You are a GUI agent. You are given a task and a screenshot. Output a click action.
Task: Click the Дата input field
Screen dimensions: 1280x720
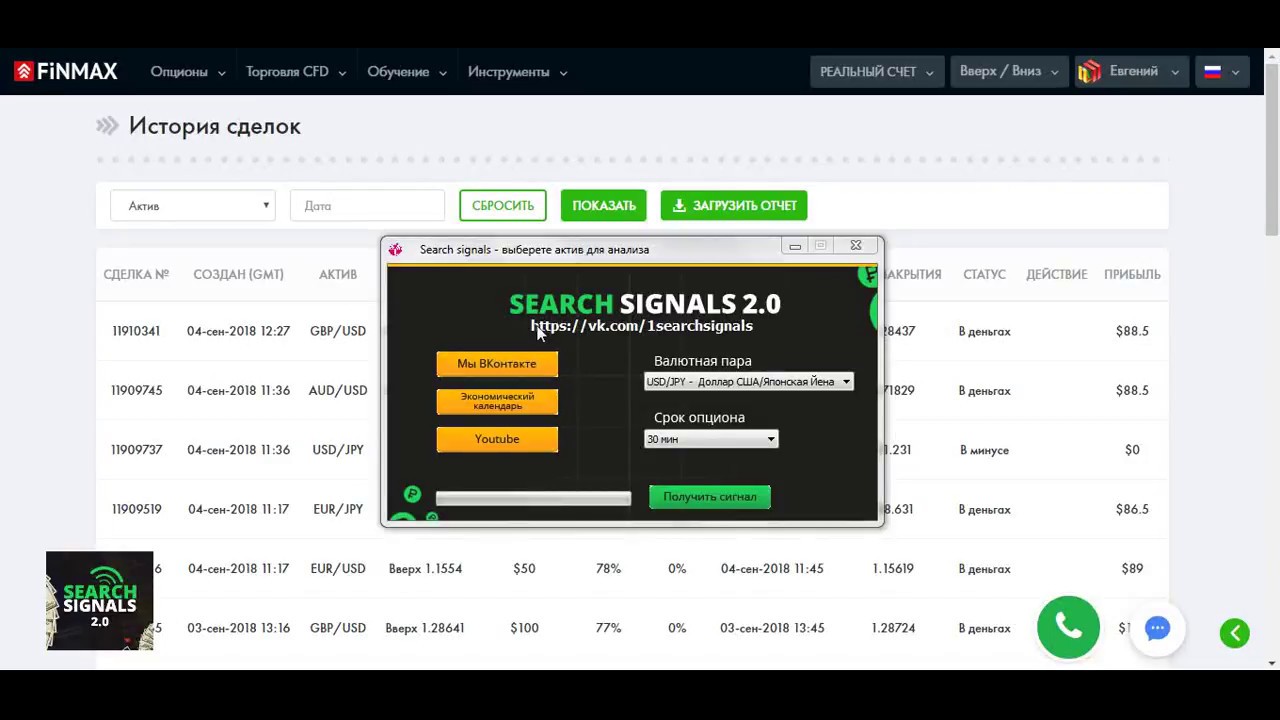(x=367, y=205)
